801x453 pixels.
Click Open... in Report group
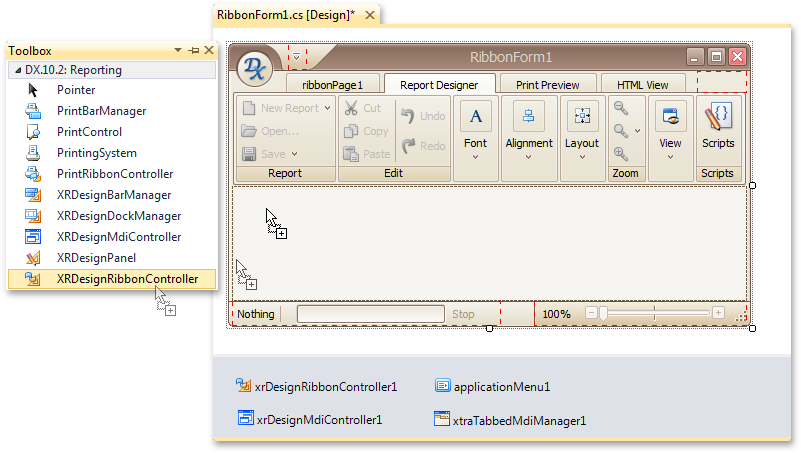[x=270, y=131]
